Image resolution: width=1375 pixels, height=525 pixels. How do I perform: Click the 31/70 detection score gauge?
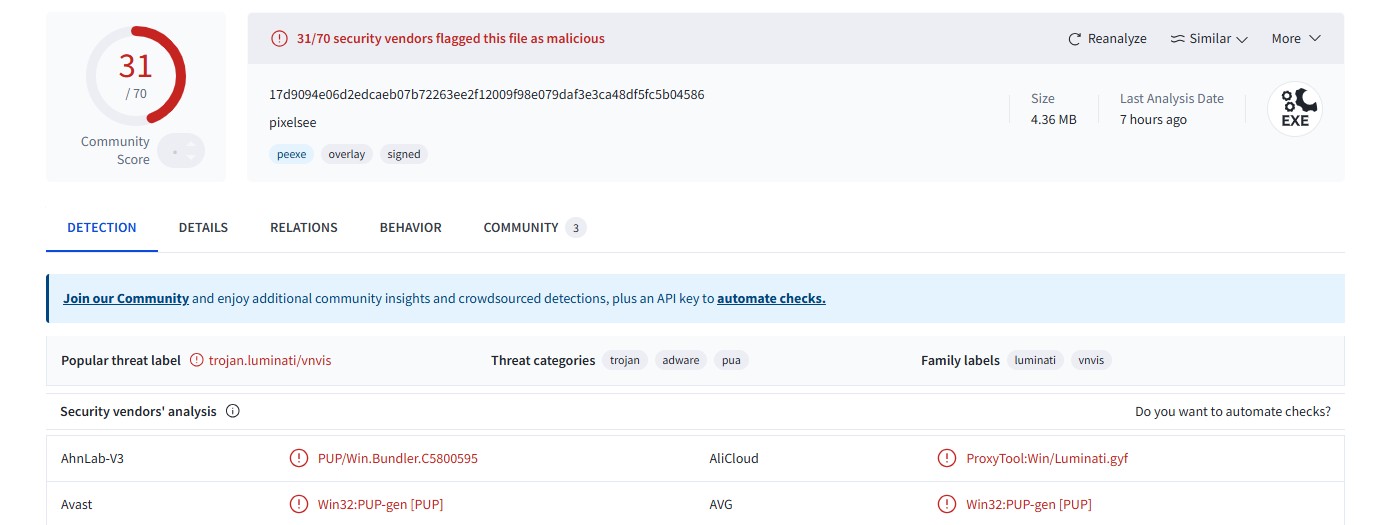point(136,77)
